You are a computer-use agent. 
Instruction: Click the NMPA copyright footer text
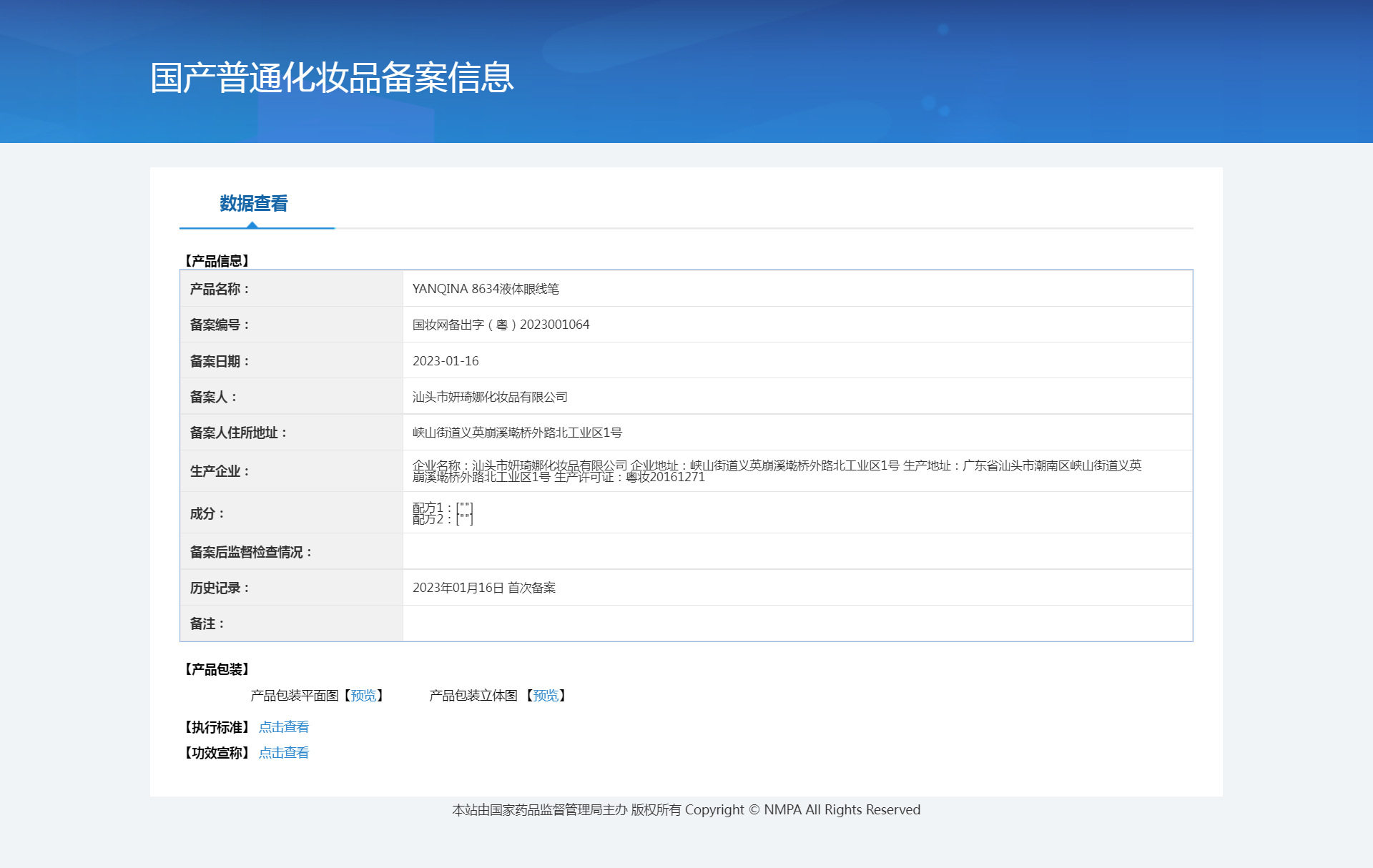coord(686,810)
